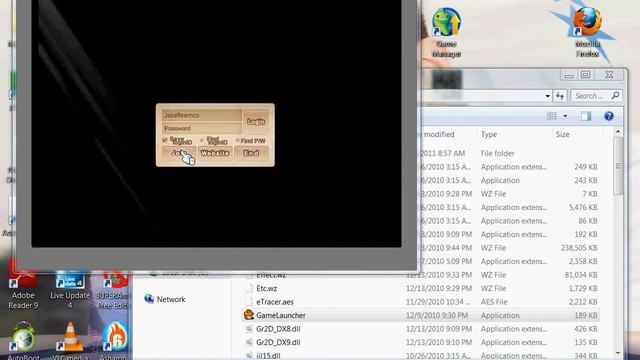Focus the Password input field
Image resolution: width=640 pixels, height=360 pixels.
[202, 128]
